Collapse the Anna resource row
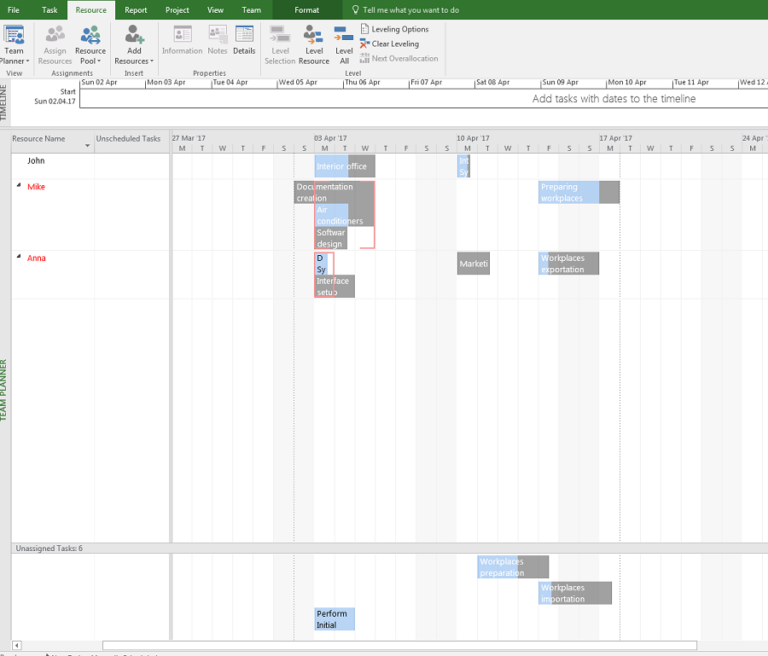Image resolution: width=768 pixels, height=656 pixels. (19, 258)
